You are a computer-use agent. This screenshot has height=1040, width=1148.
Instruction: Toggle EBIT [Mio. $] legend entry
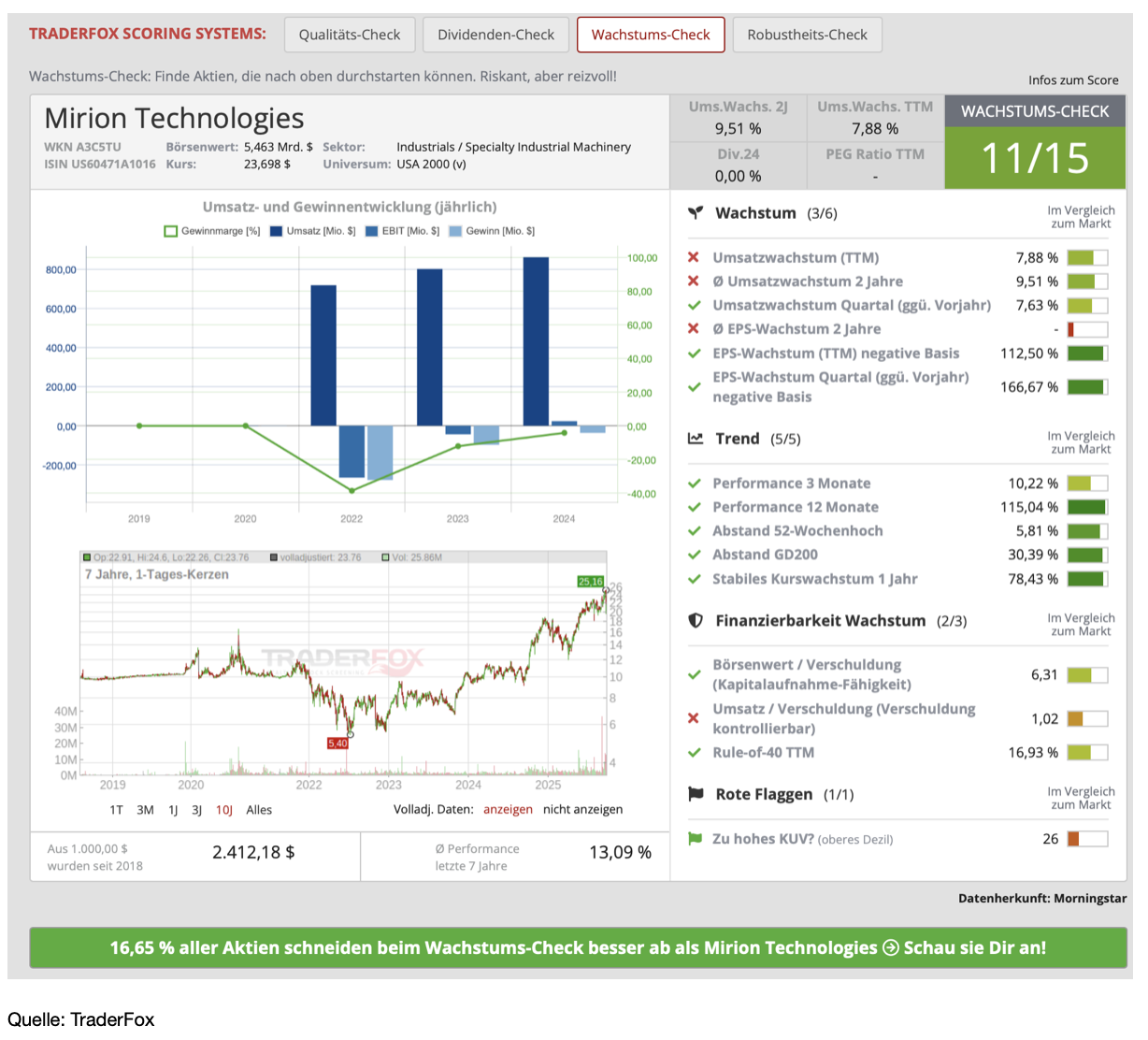click(403, 231)
